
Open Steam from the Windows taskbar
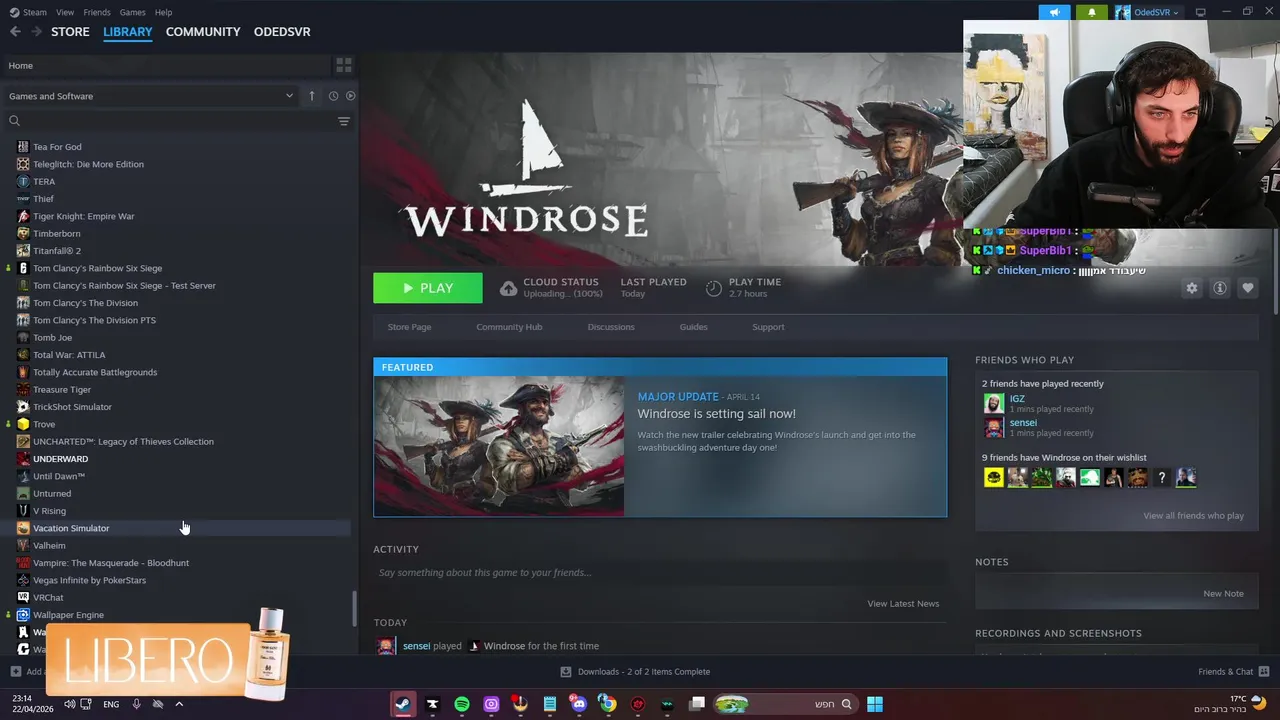click(402, 704)
